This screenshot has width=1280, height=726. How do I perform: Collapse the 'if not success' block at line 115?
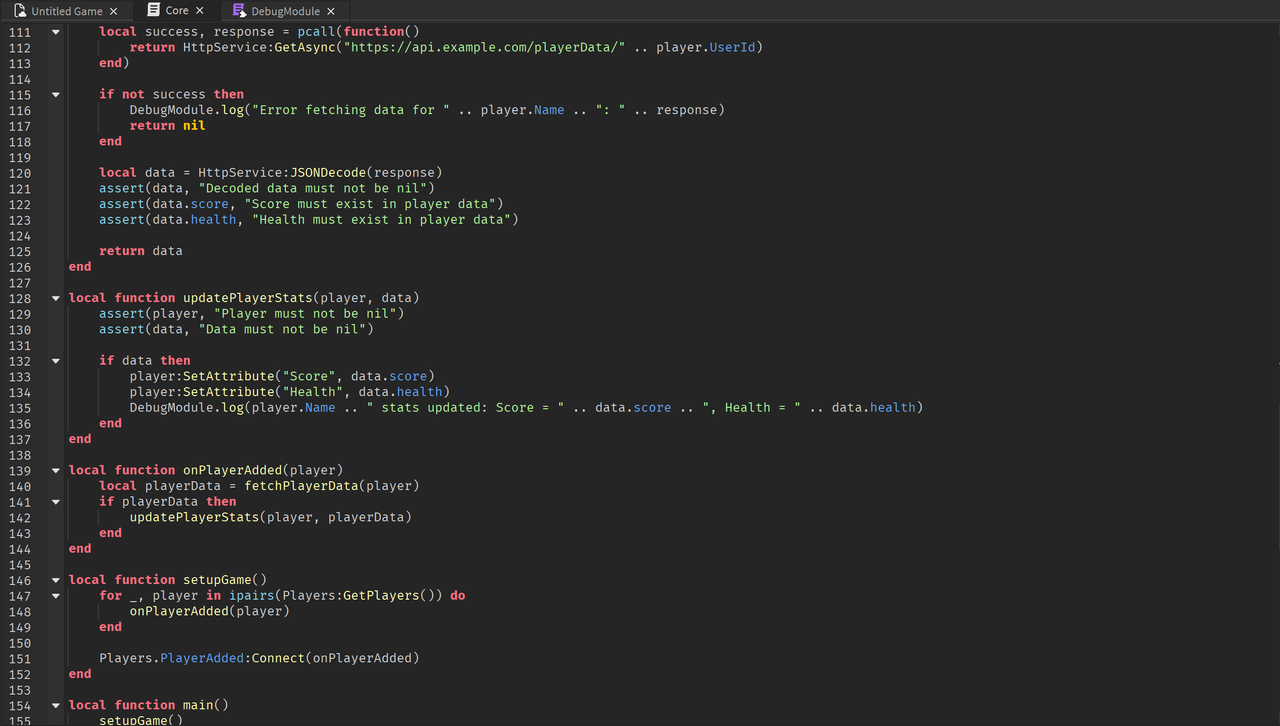pyautogui.click(x=56, y=95)
